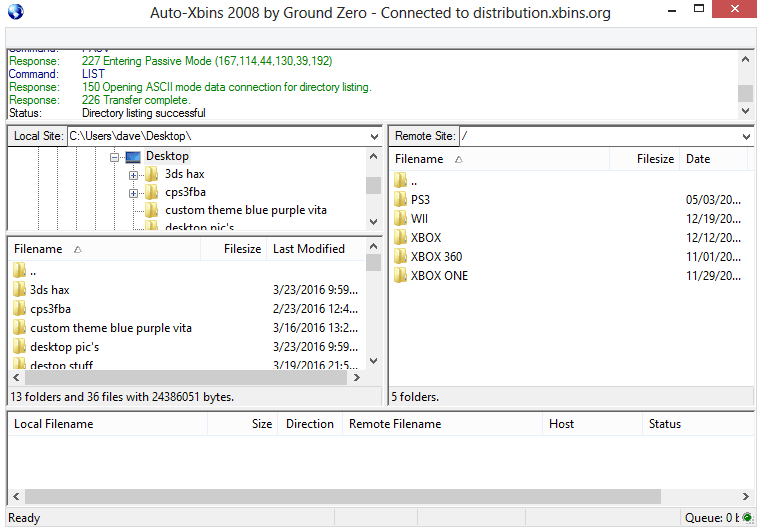This screenshot has height=531, width=762.
Task: Click the queue pane scroll left arrow
Action: tap(17, 496)
